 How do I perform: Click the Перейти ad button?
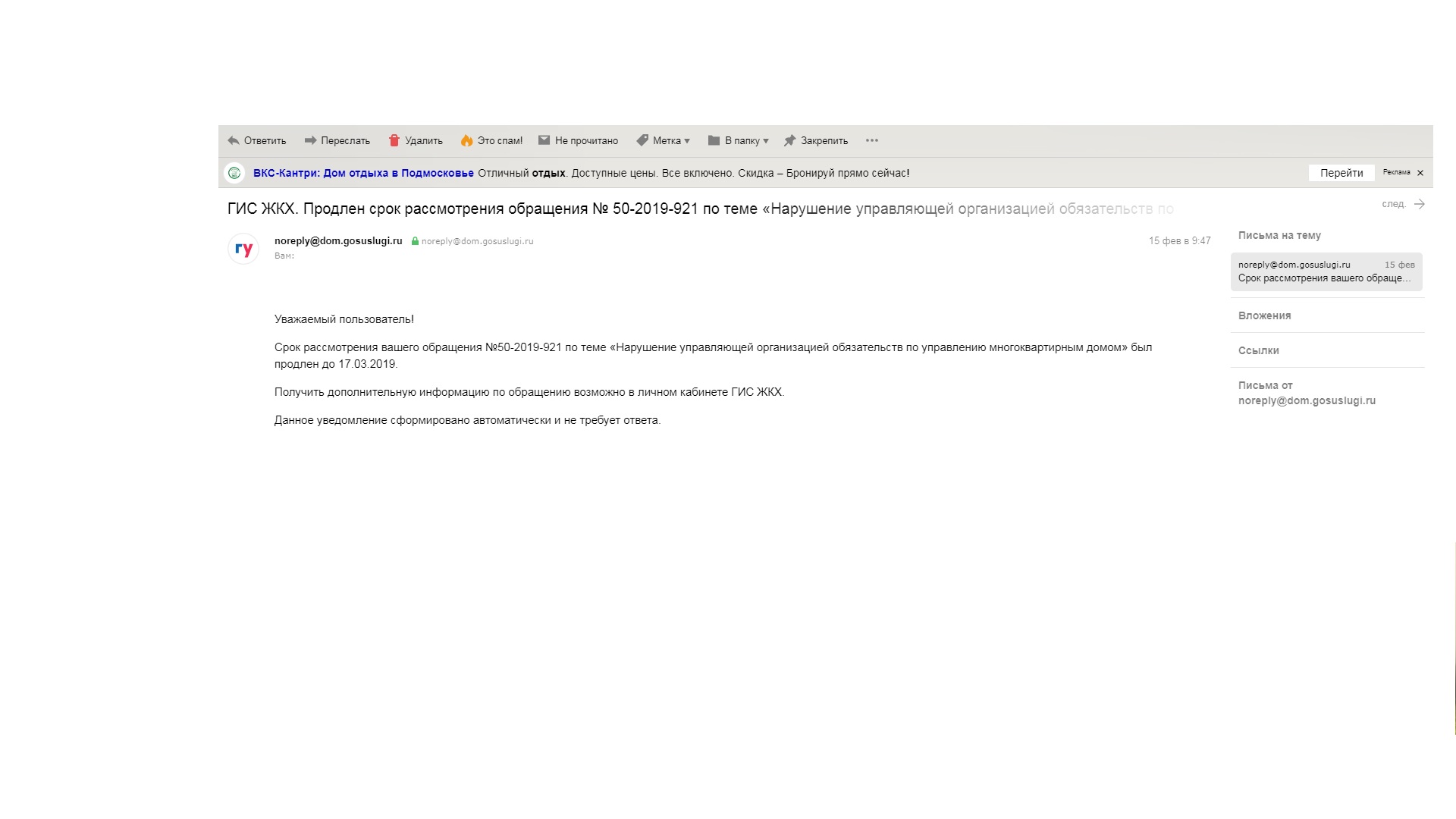pos(1341,173)
